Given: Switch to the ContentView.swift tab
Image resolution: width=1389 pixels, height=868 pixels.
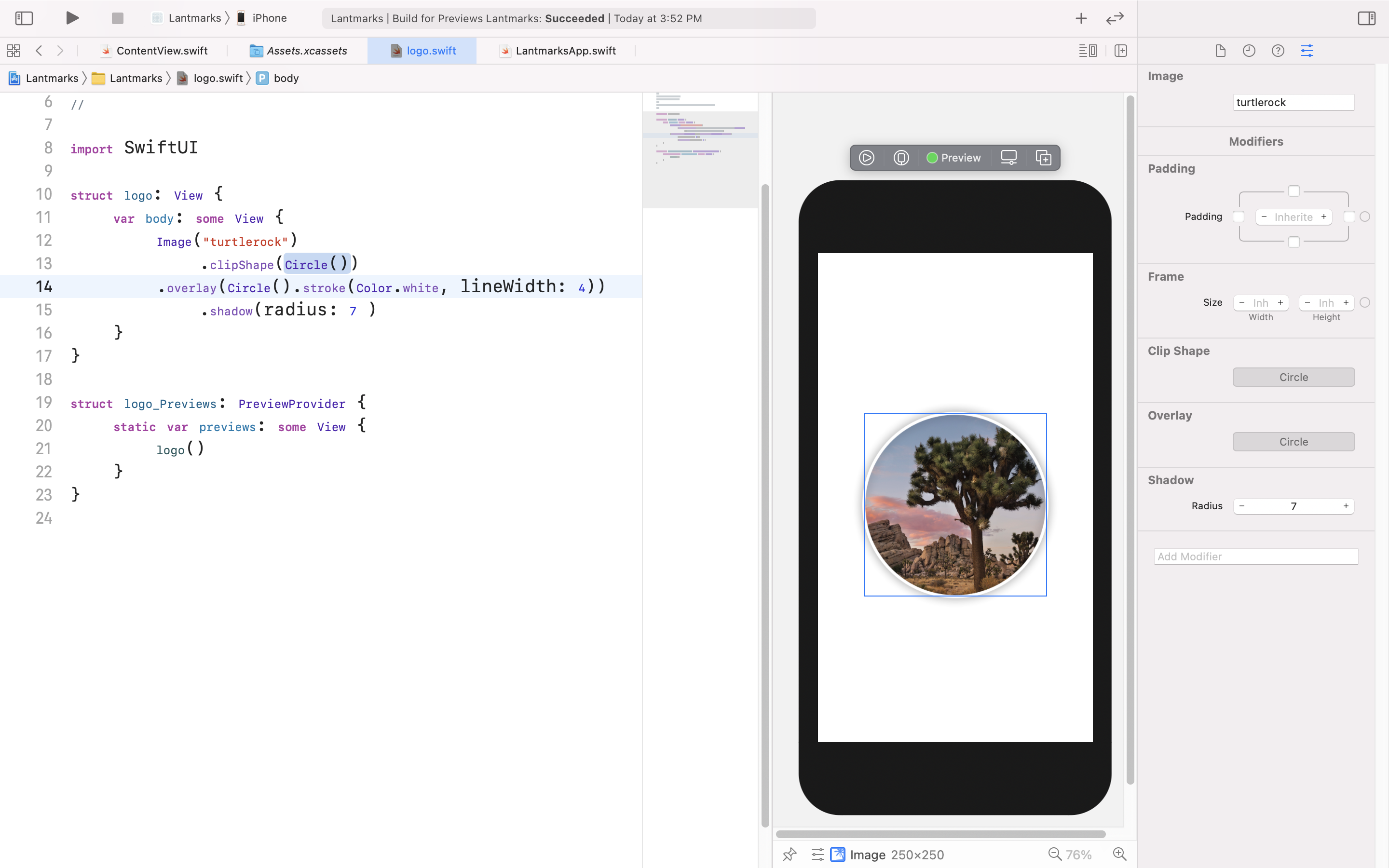Looking at the screenshot, I should (x=161, y=51).
